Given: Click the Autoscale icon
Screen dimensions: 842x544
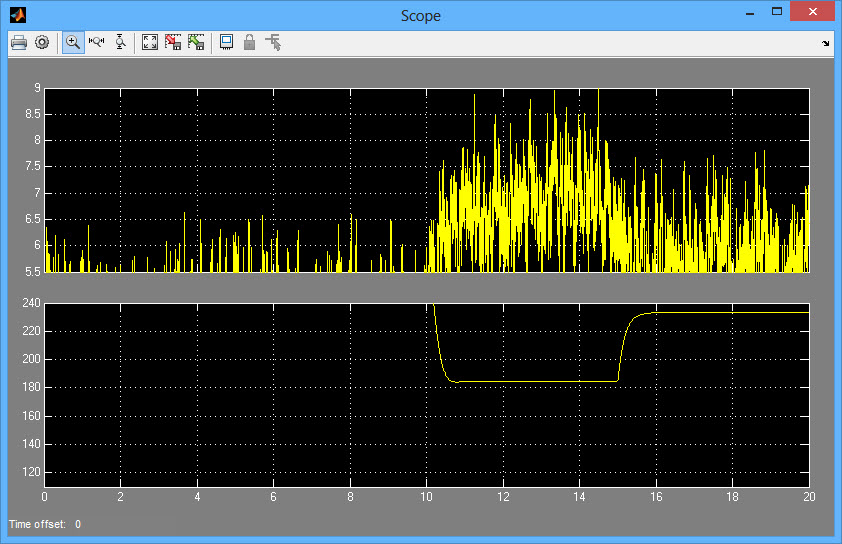Looking at the screenshot, I should 150,42.
